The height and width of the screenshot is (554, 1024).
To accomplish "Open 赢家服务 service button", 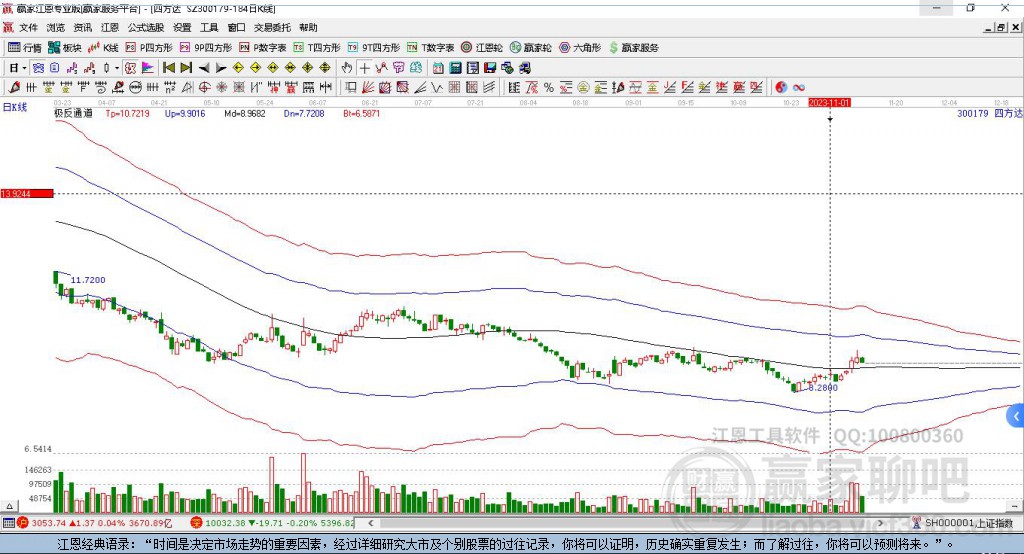I will (633, 48).
